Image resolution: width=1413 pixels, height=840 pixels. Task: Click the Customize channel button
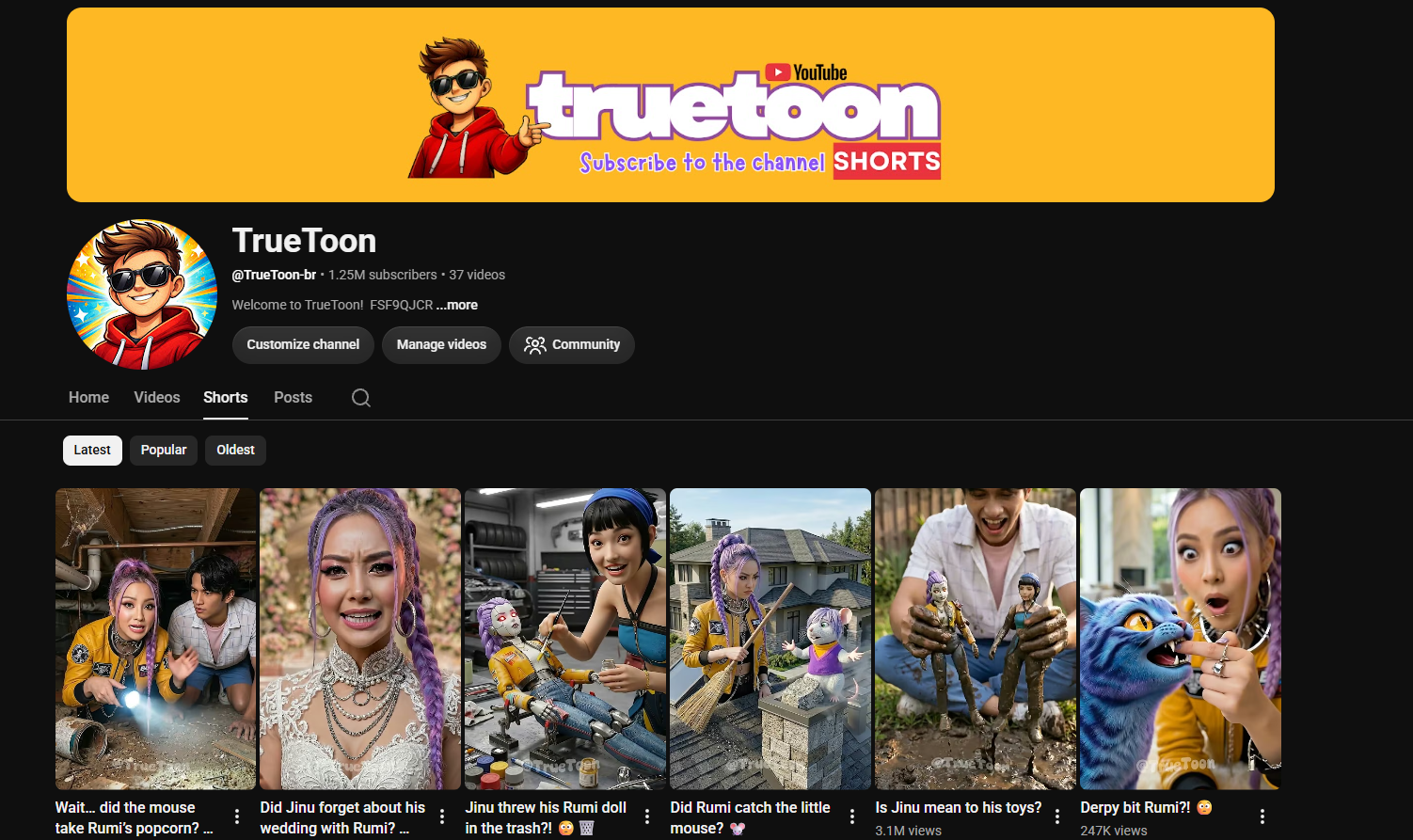click(x=303, y=345)
